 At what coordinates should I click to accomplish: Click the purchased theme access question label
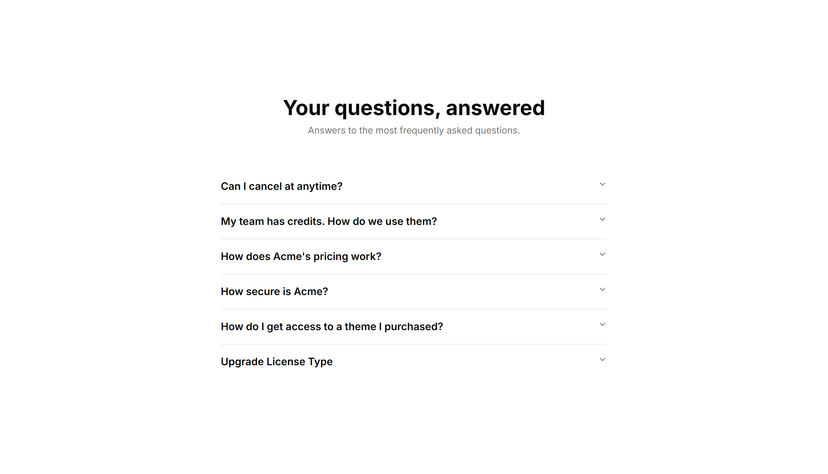(332, 327)
